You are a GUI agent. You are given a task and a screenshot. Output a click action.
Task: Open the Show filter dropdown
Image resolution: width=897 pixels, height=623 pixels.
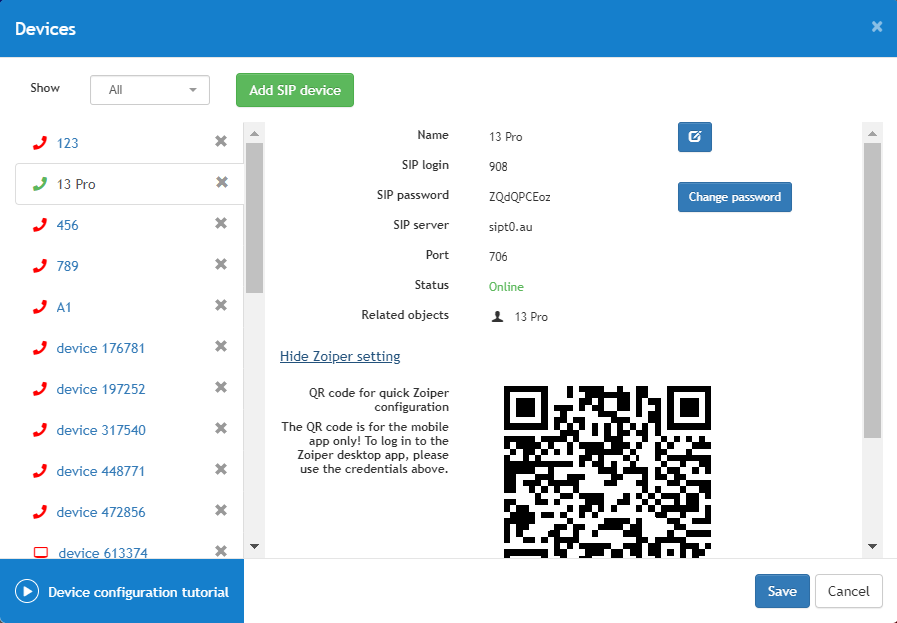[150, 90]
